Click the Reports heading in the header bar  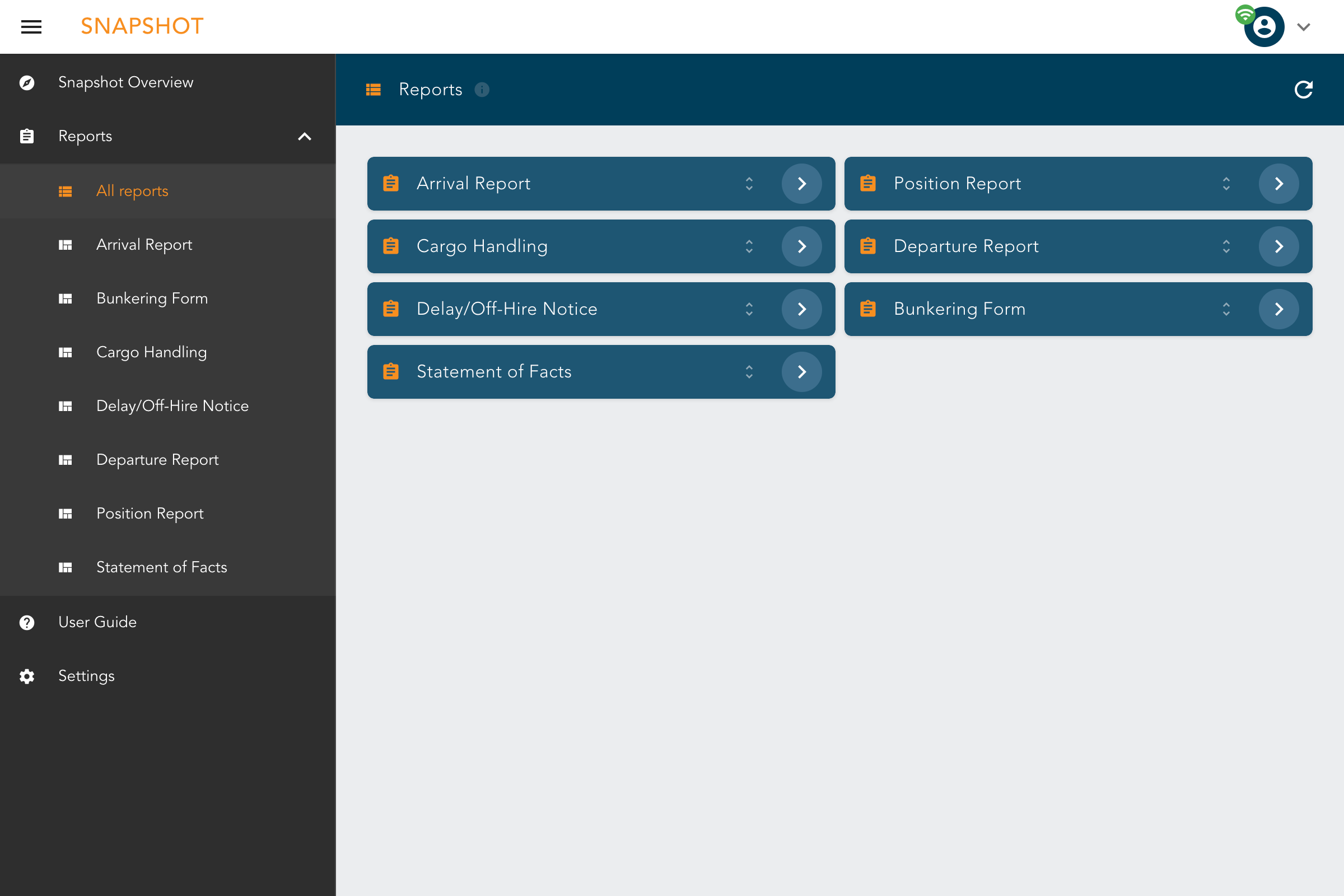pos(430,90)
